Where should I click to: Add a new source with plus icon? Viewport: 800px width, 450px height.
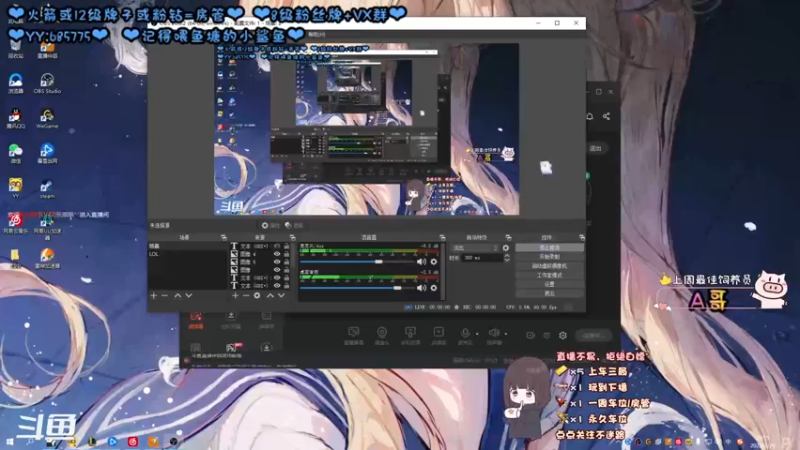(x=235, y=295)
